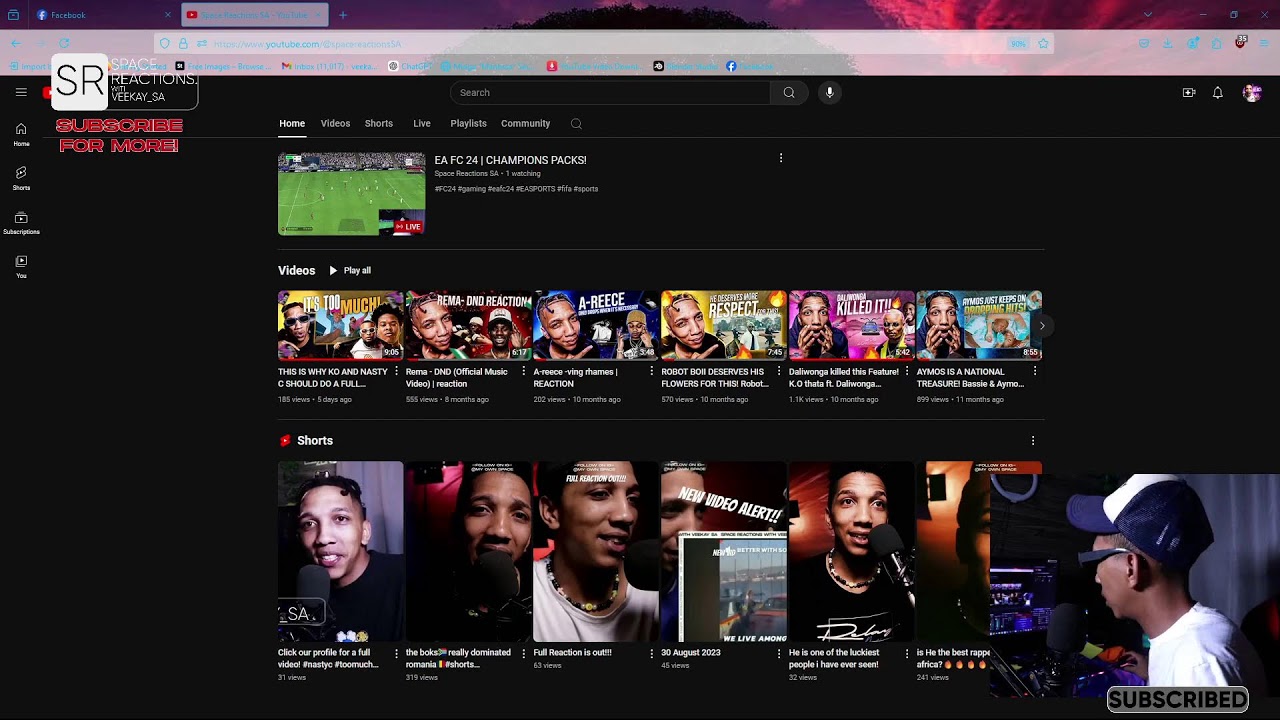This screenshot has width=1280, height=720.
Task: Open the 'NEW VIDEO ALERT' short thumbnail
Action: (724, 551)
